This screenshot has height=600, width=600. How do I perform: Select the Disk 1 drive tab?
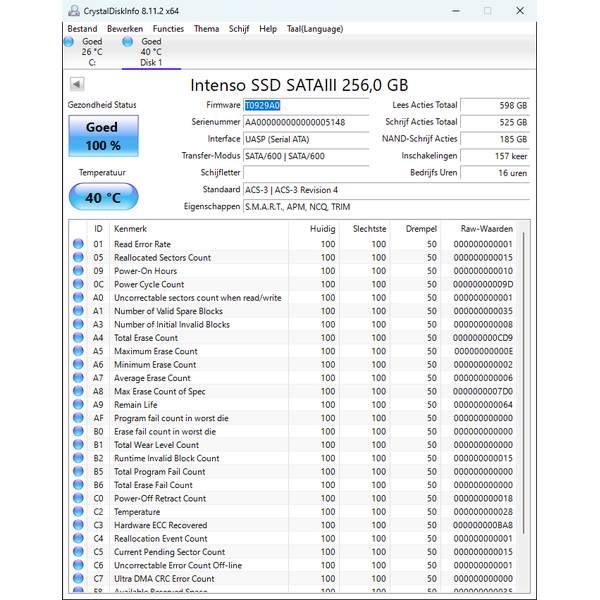[x=151, y=52]
